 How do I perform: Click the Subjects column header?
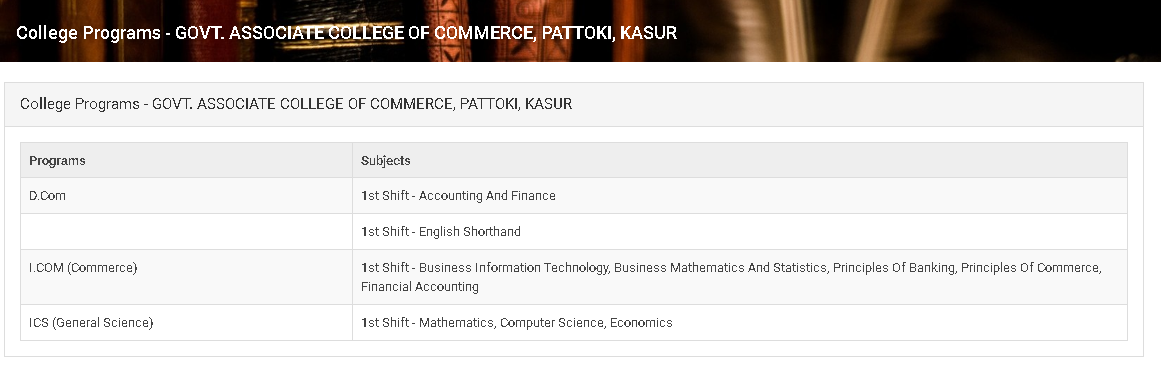pos(740,161)
